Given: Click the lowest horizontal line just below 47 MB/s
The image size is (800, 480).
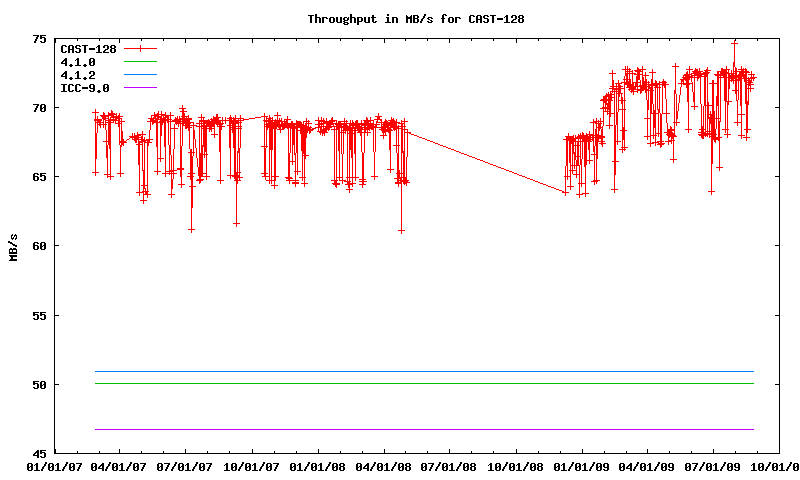Looking at the screenshot, I should point(420,429).
